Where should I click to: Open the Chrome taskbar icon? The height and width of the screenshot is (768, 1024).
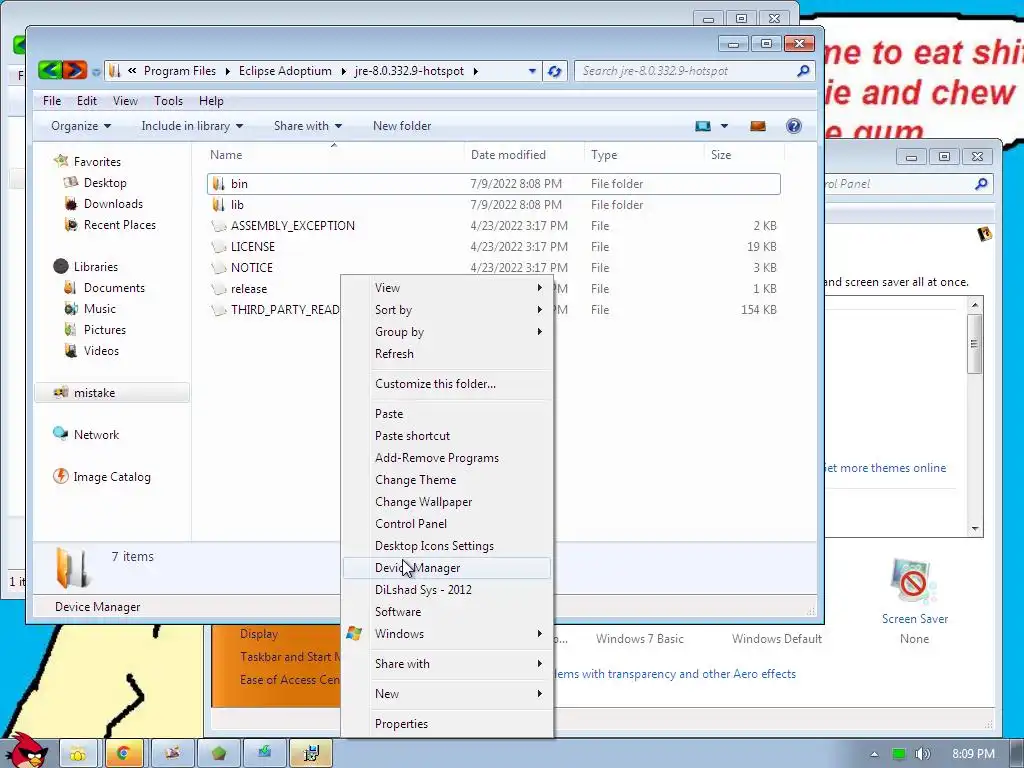[123, 754]
